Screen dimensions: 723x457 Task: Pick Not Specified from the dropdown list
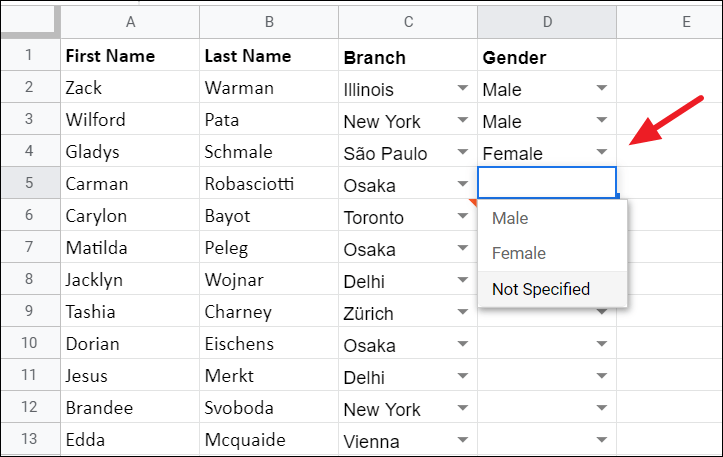(541, 290)
